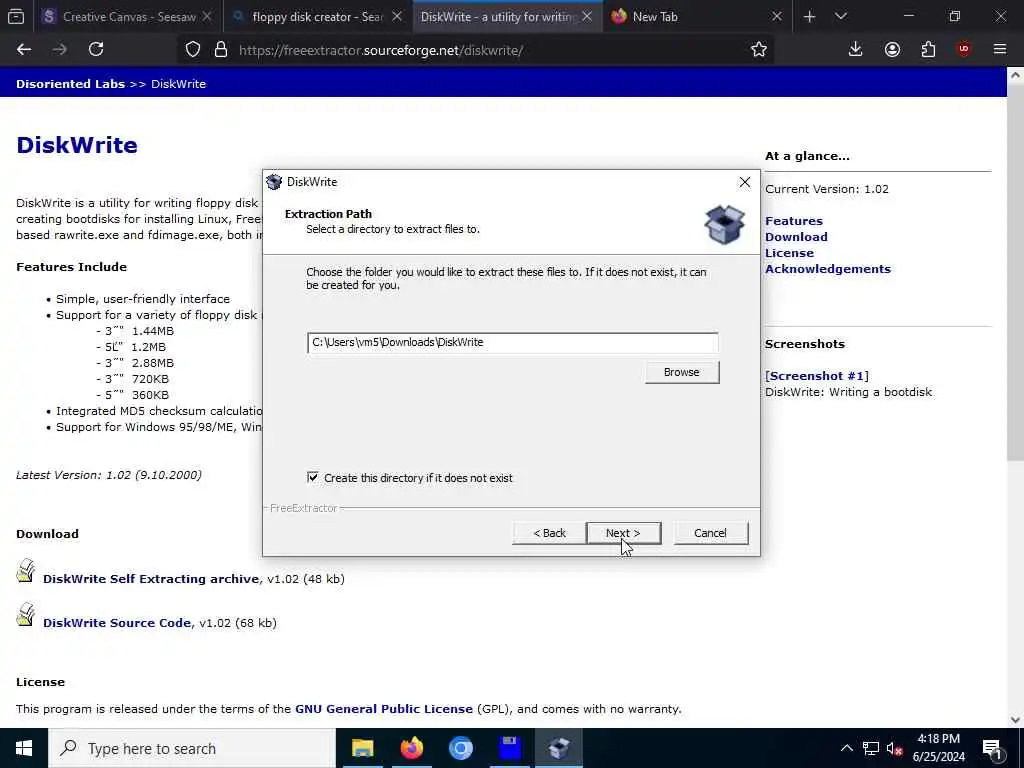Click the < Back button
This screenshot has width=1024, height=768.
tap(549, 533)
